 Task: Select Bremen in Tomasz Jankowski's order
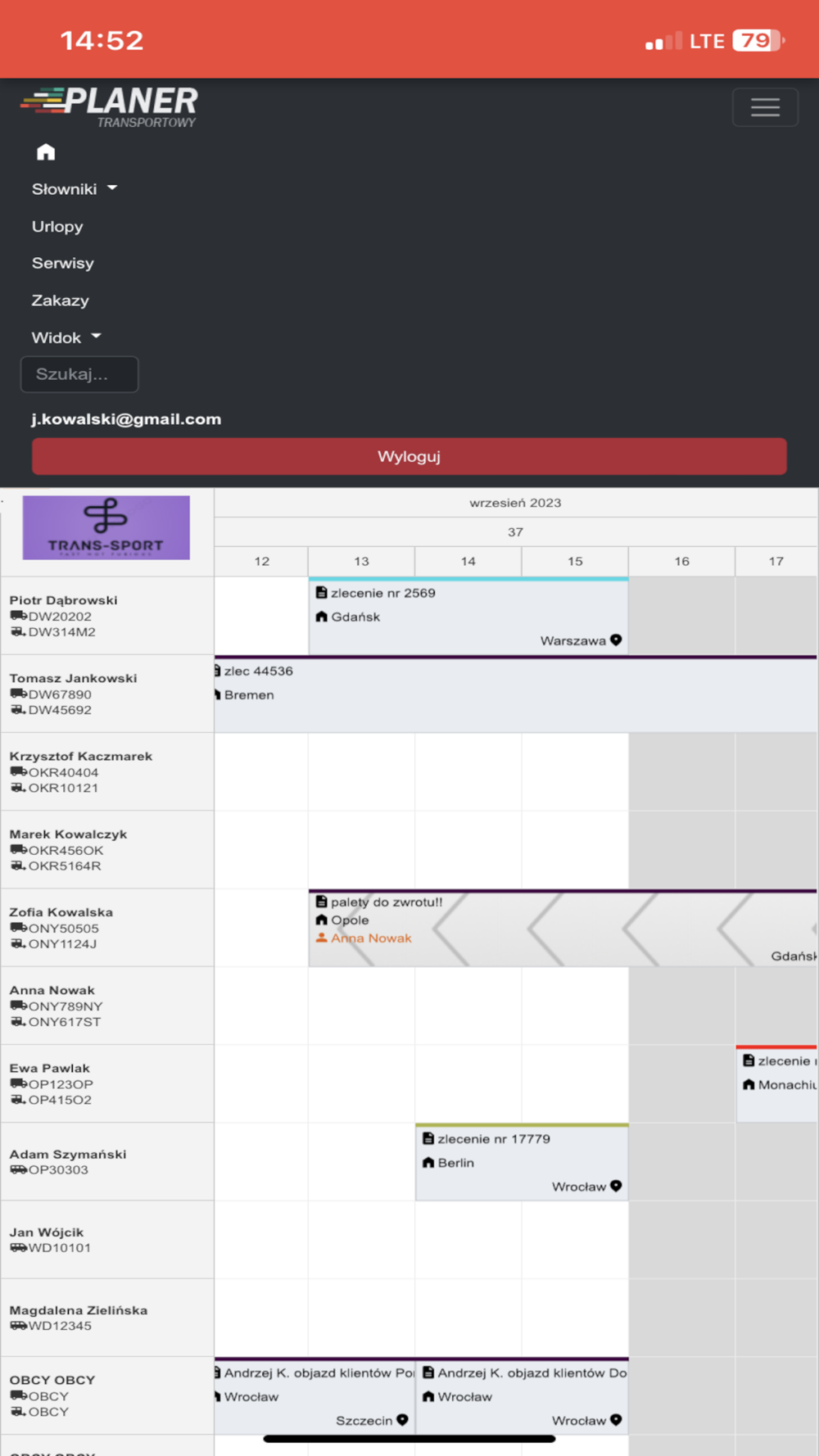pos(249,694)
